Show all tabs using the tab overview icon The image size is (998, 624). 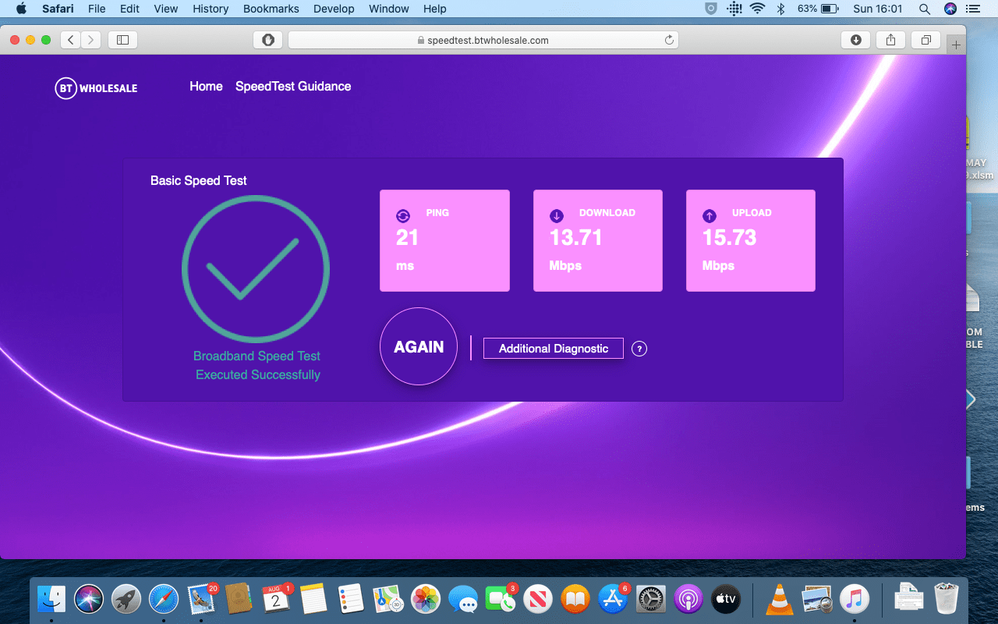[925, 40]
